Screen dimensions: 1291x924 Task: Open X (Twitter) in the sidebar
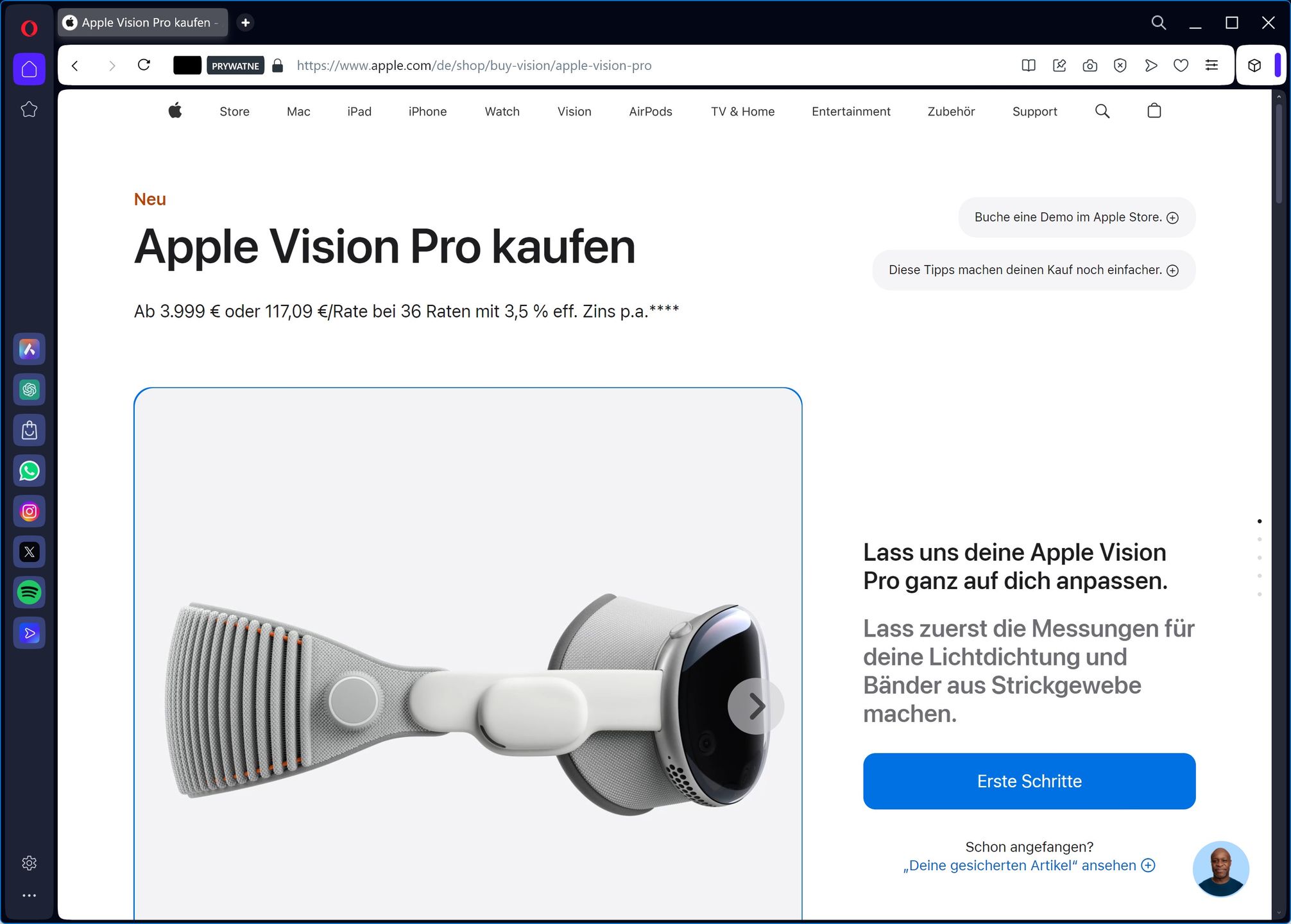coord(30,552)
